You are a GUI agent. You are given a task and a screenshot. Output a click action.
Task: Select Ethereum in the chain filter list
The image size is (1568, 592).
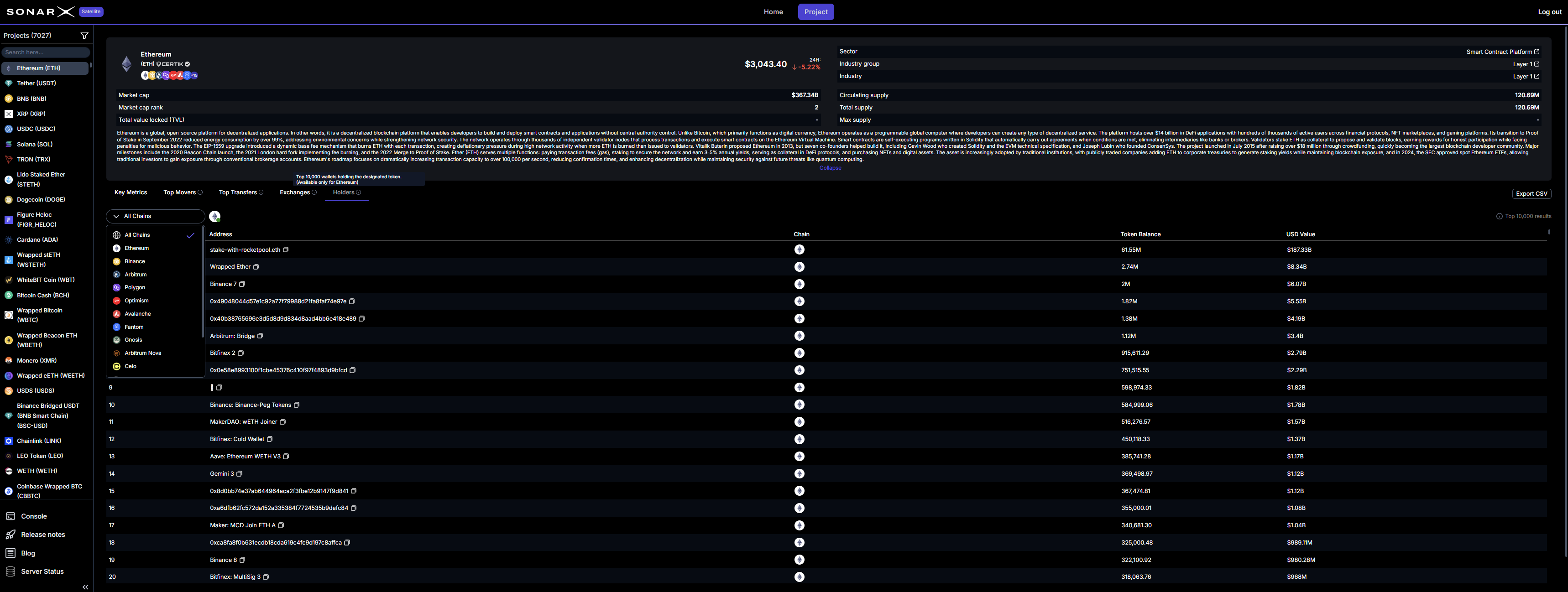[x=137, y=248]
